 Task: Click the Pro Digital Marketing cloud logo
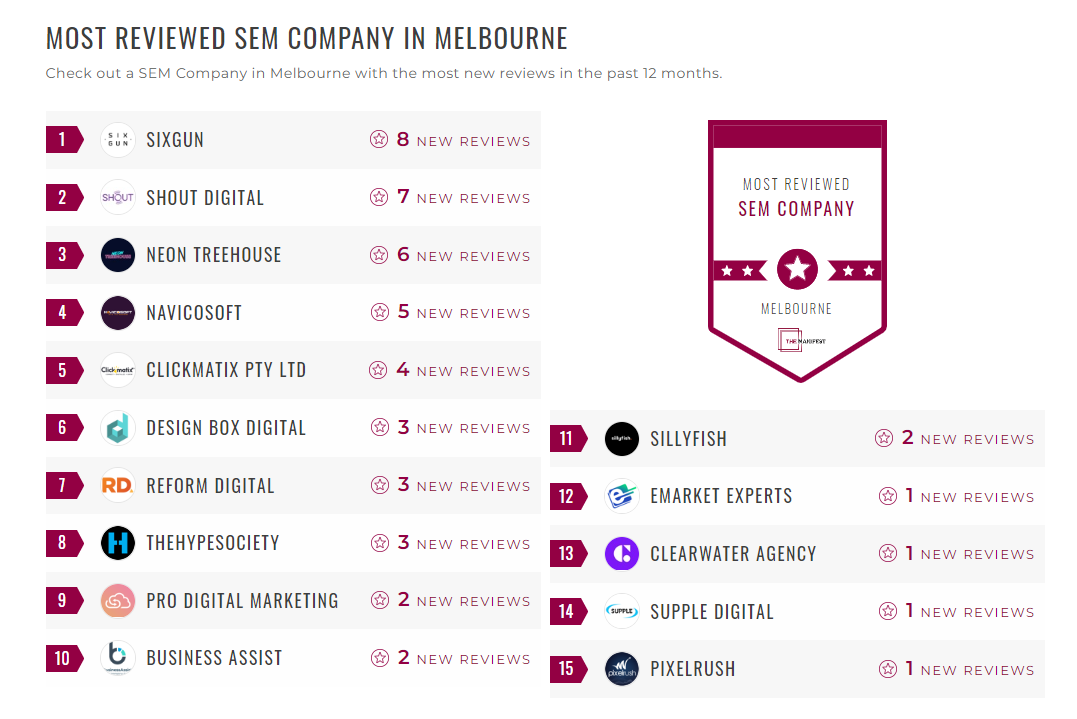point(118,601)
